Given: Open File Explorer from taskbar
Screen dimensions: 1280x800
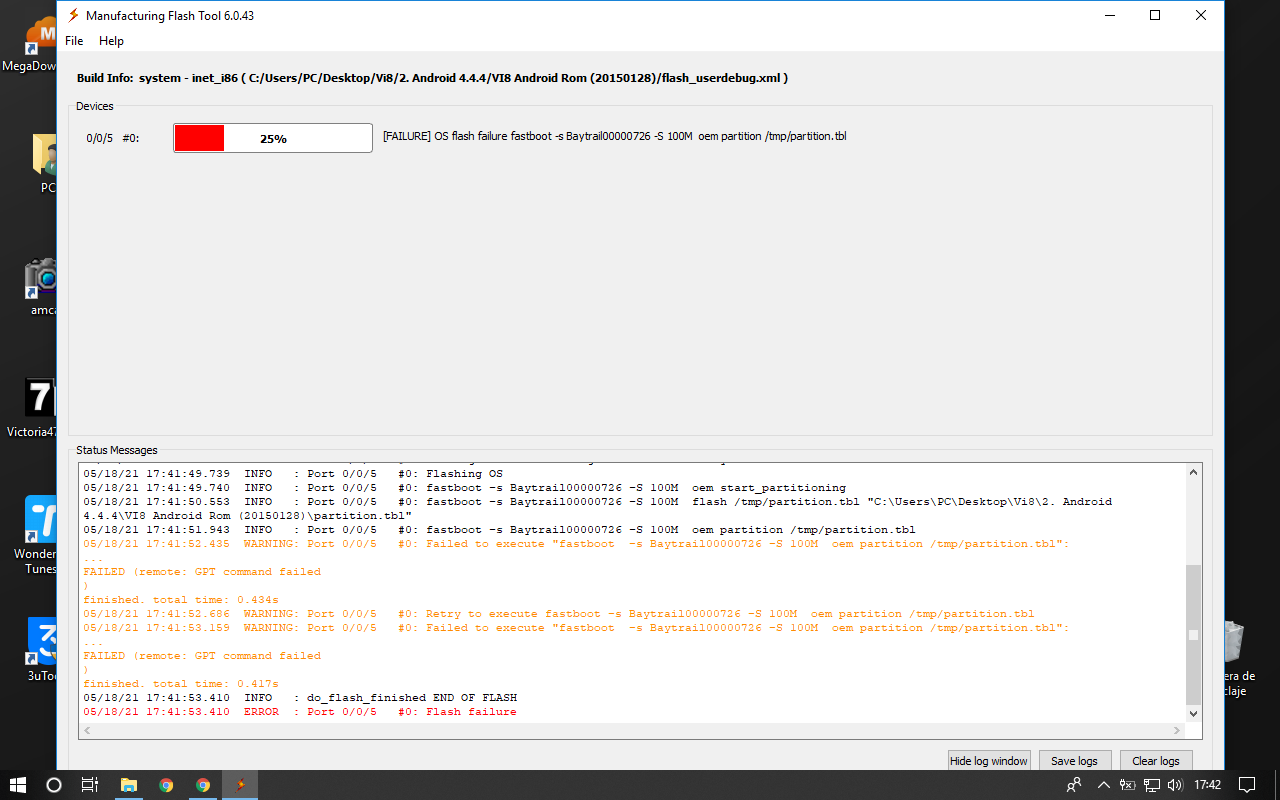Looking at the screenshot, I should (x=128, y=785).
